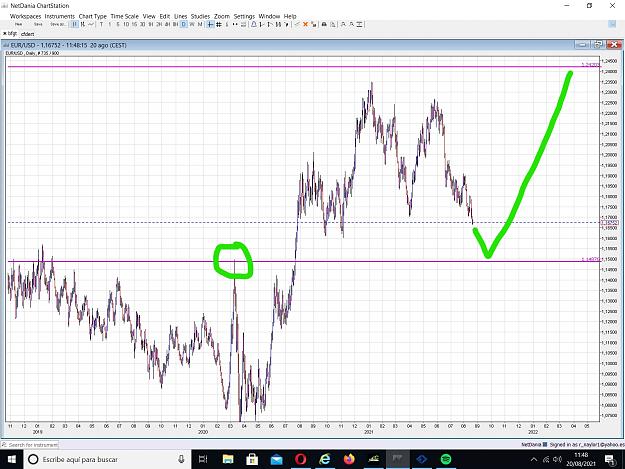Viewport: 625px width, 469px height.
Task: Click the volume icon in system tray
Action: (558, 459)
